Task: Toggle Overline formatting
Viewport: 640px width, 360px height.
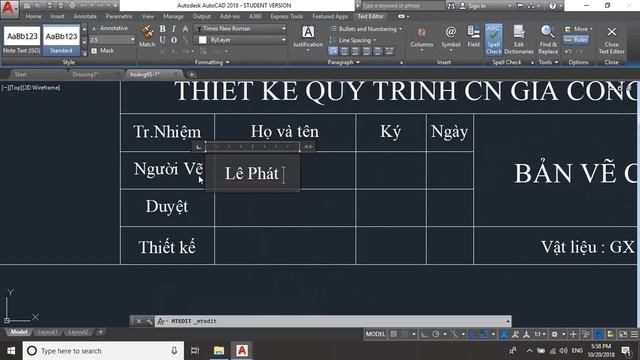Action: pos(174,40)
